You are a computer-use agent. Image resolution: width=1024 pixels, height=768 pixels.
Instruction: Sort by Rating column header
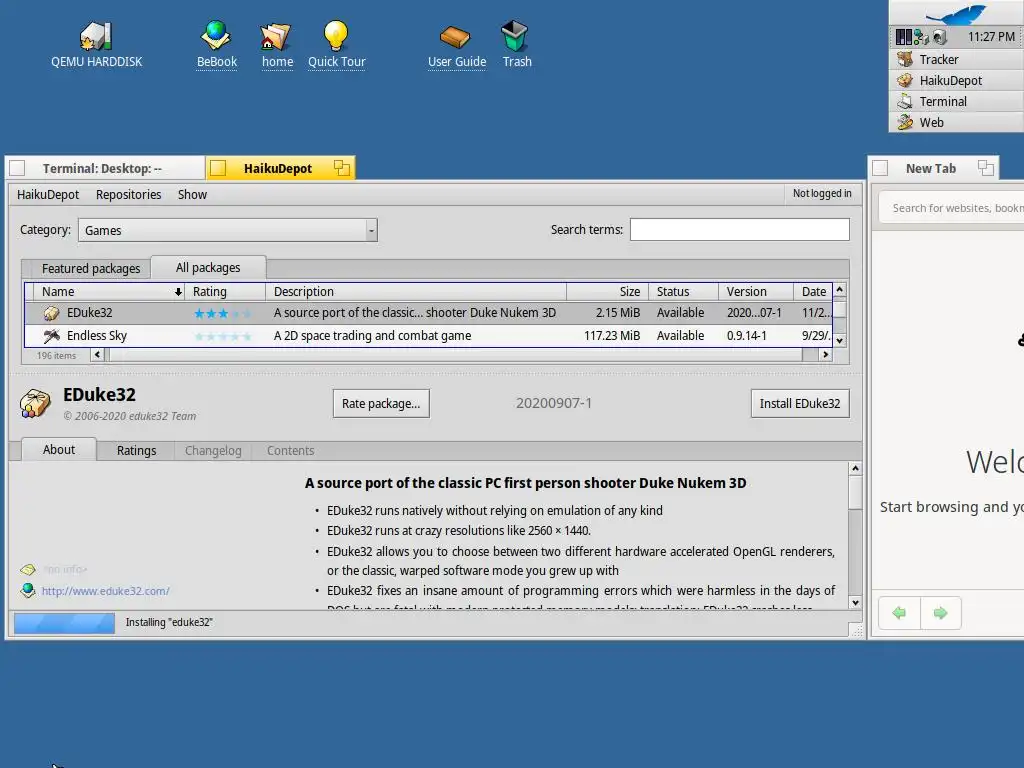(x=225, y=292)
